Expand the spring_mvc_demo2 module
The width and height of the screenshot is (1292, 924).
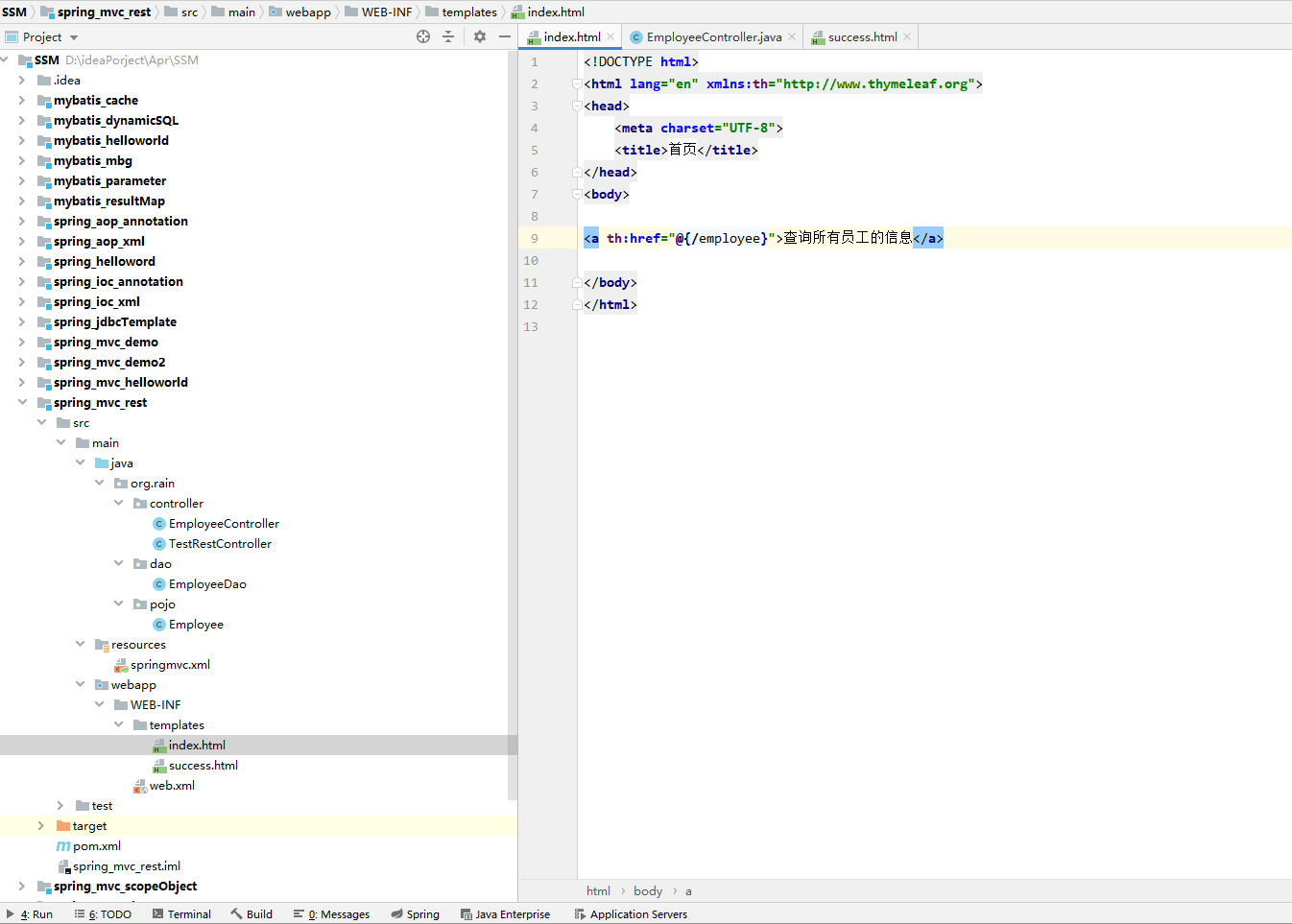pos(22,362)
